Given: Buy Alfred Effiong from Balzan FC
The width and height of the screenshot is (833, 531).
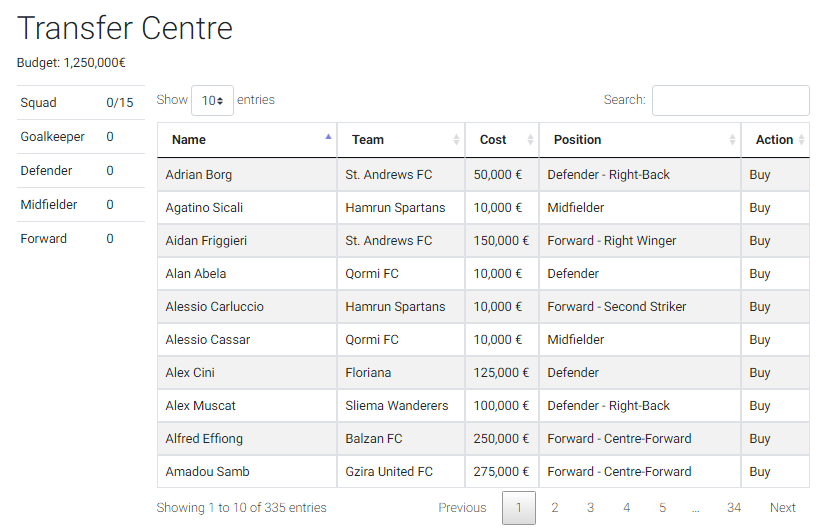Looking at the screenshot, I should tap(760, 439).
